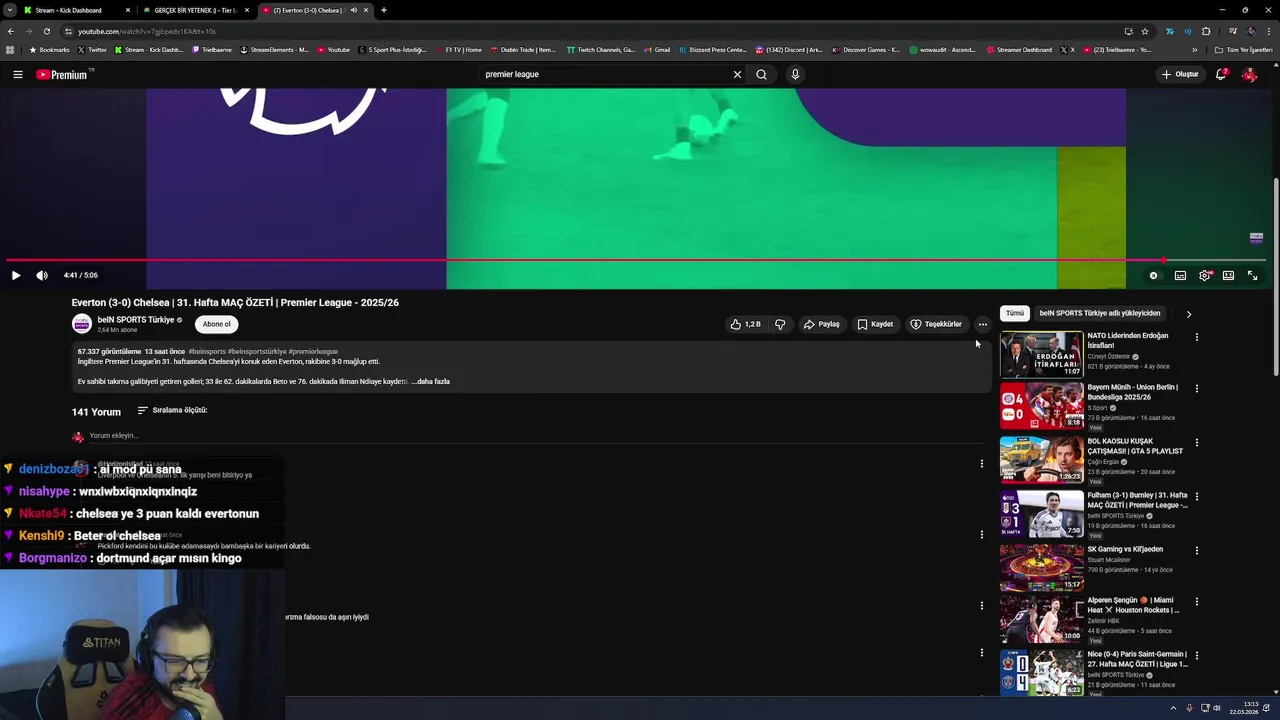Click the Paylaş share button
The image size is (1280, 720).
tap(822, 324)
